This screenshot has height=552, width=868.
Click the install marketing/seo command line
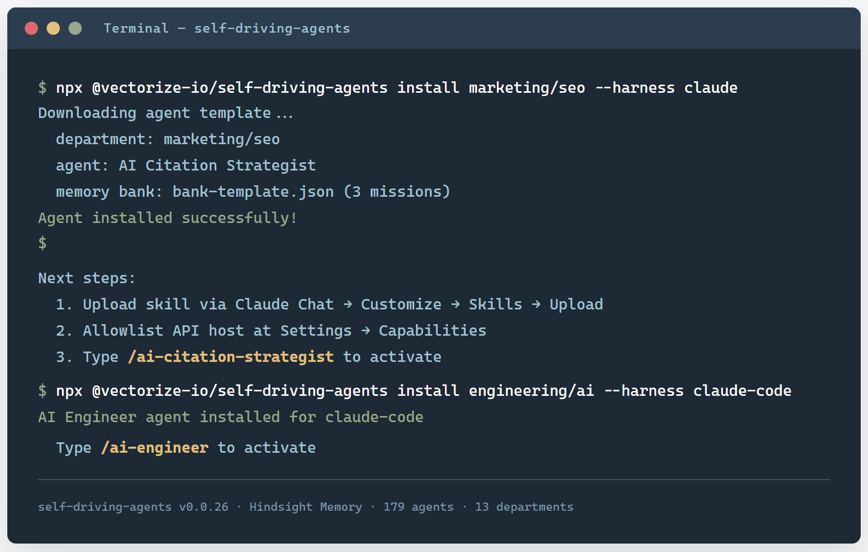(x=388, y=87)
